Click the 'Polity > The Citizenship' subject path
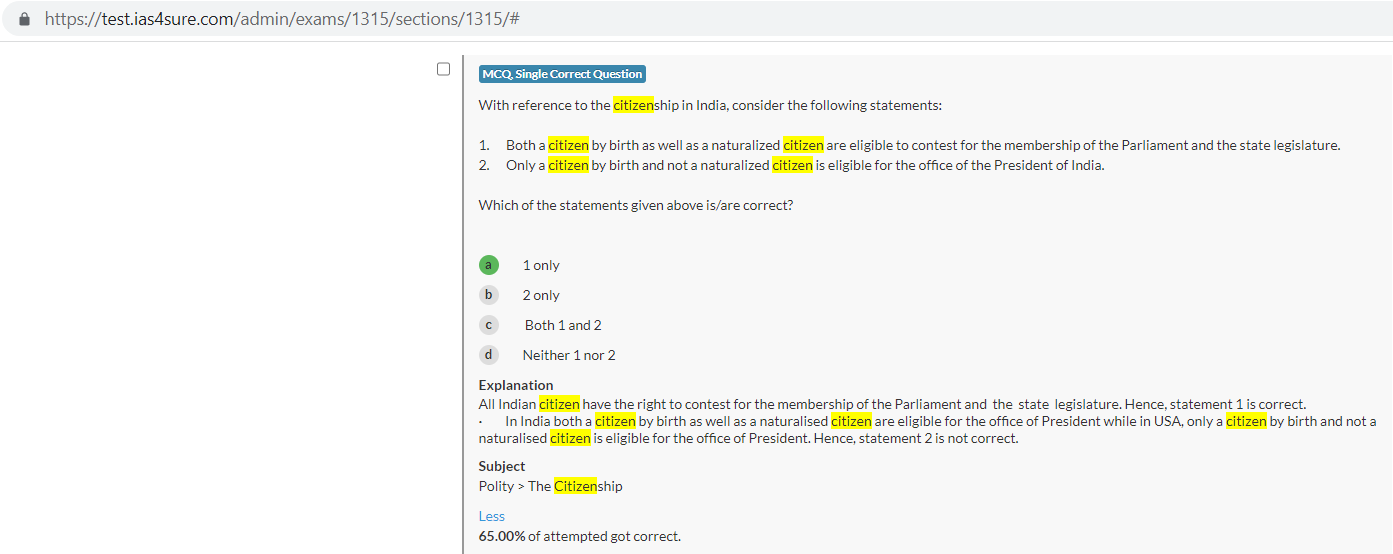Image resolution: width=1393 pixels, height=554 pixels. click(x=550, y=486)
